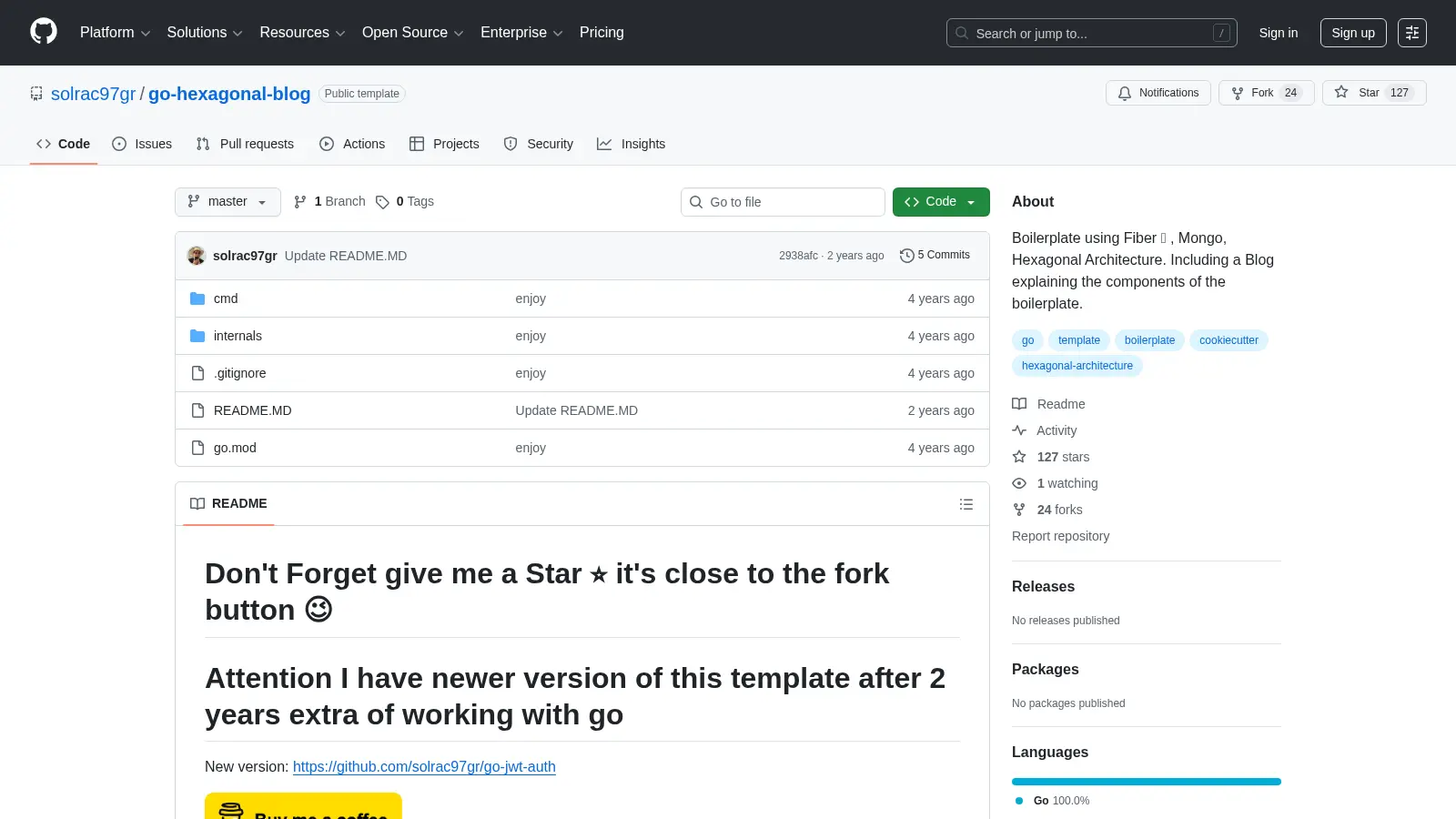Screen dimensions: 1456x819
Task: Click the Report repository link
Action: click(x=1060, y=536)
